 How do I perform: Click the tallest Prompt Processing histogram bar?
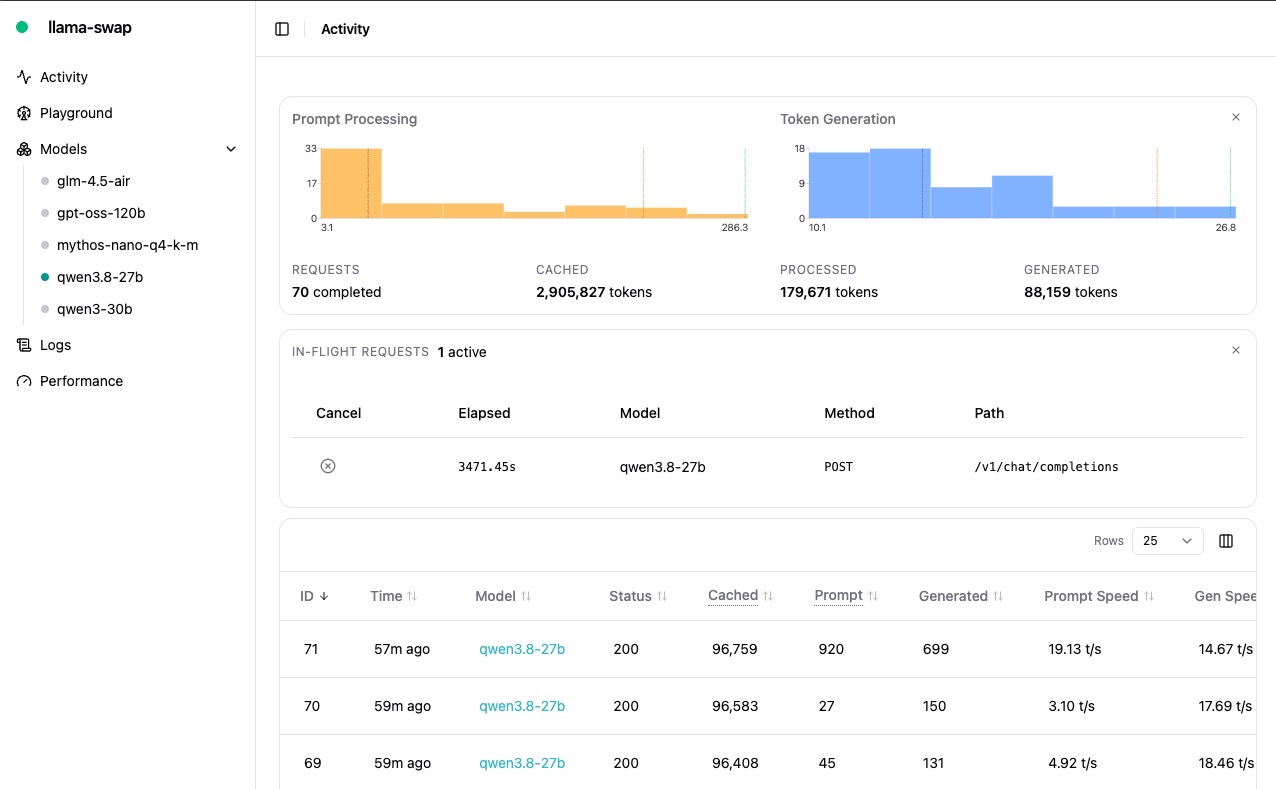click(351, 183)
